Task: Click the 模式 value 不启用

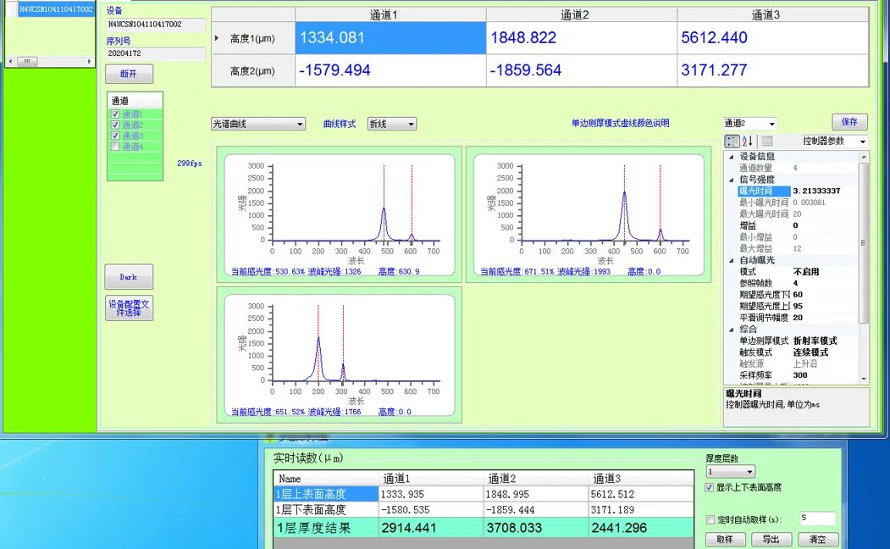Action: [806, 272]
